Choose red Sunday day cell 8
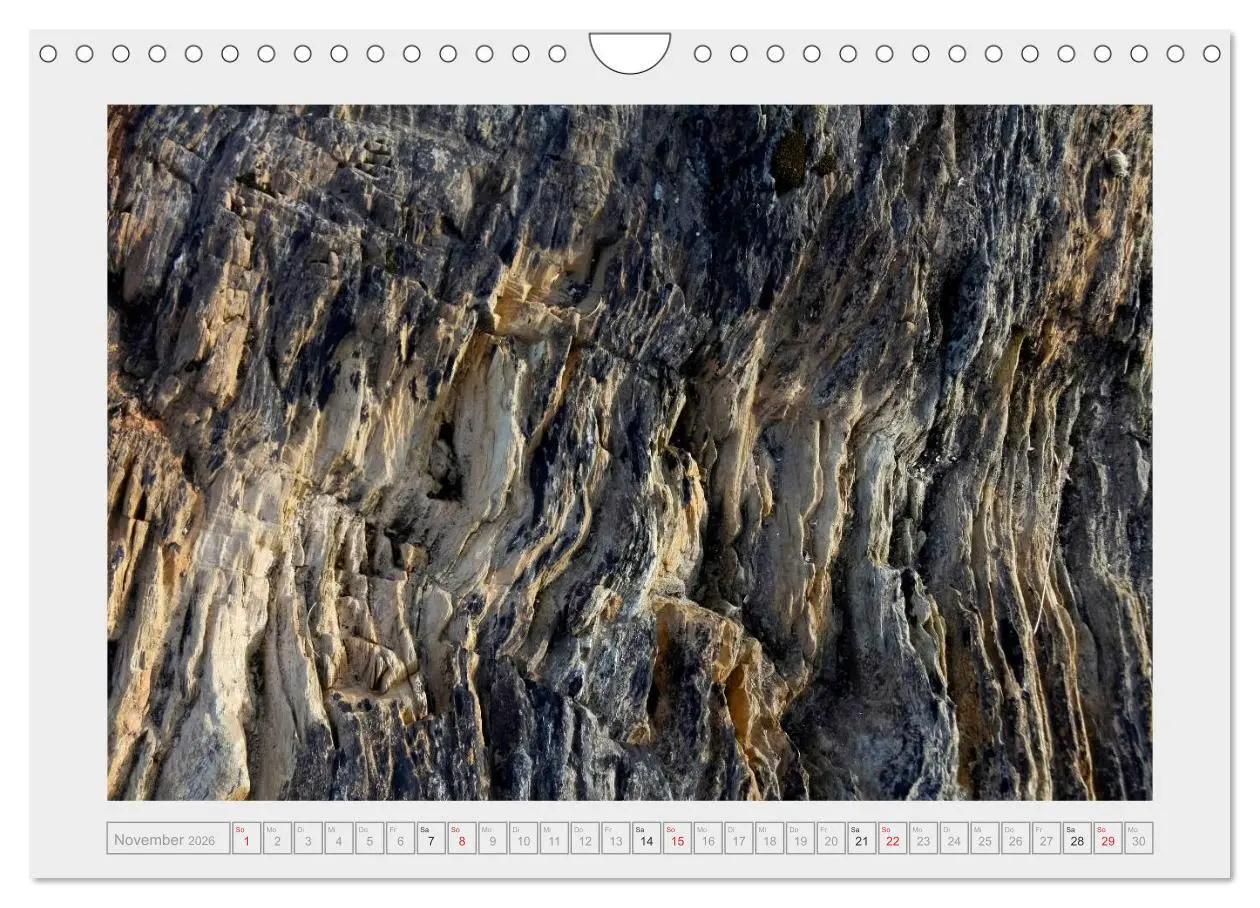 click(x=462, y=838)
